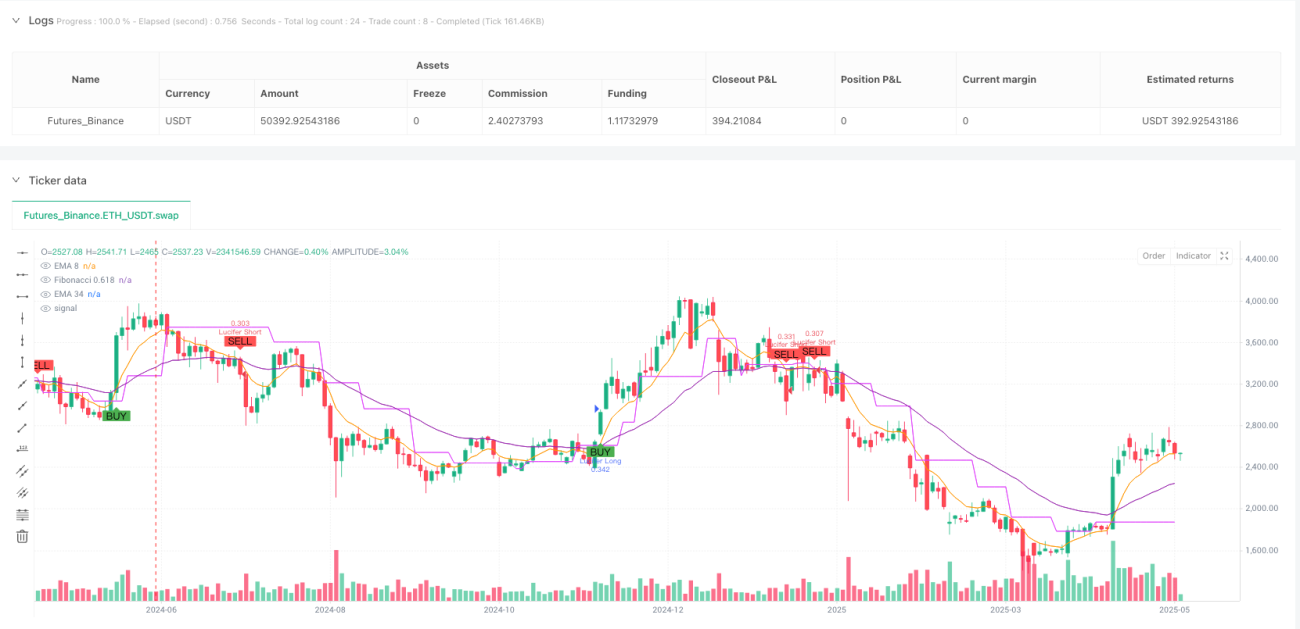Select the Futures_Binance.ETH_USDT.swap tab

pyautogui.click(x=101, y=215)
